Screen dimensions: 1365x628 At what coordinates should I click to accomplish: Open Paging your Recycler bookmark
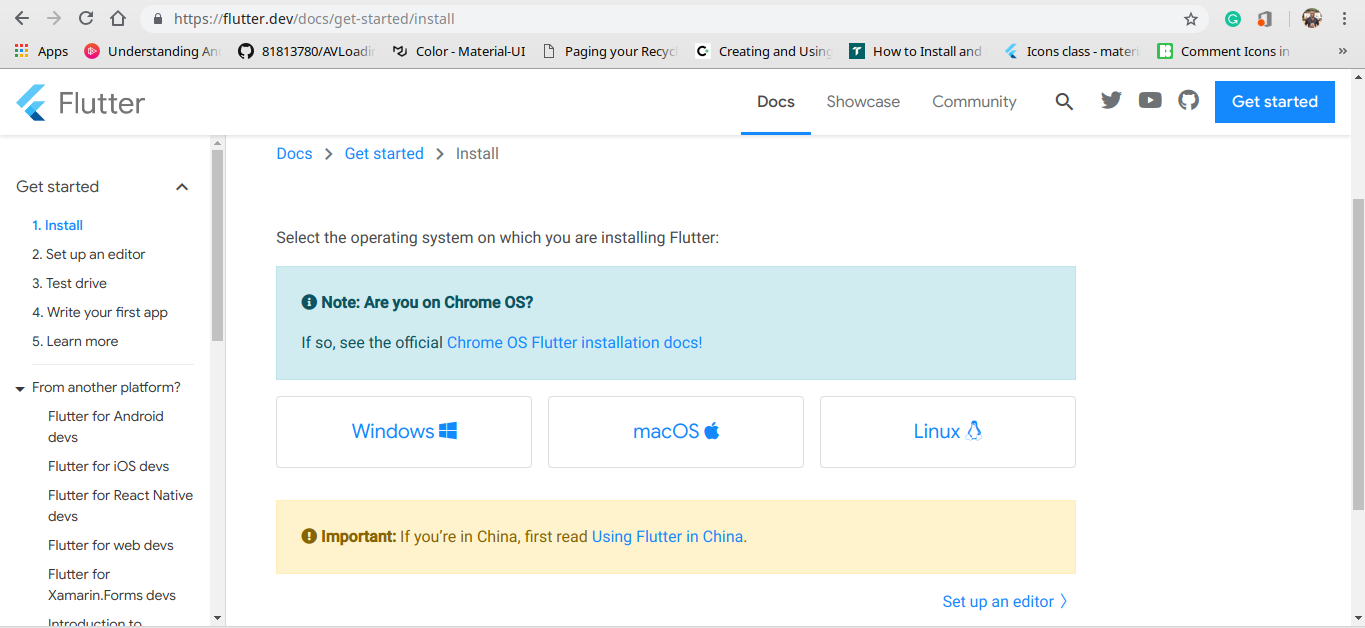610,51
